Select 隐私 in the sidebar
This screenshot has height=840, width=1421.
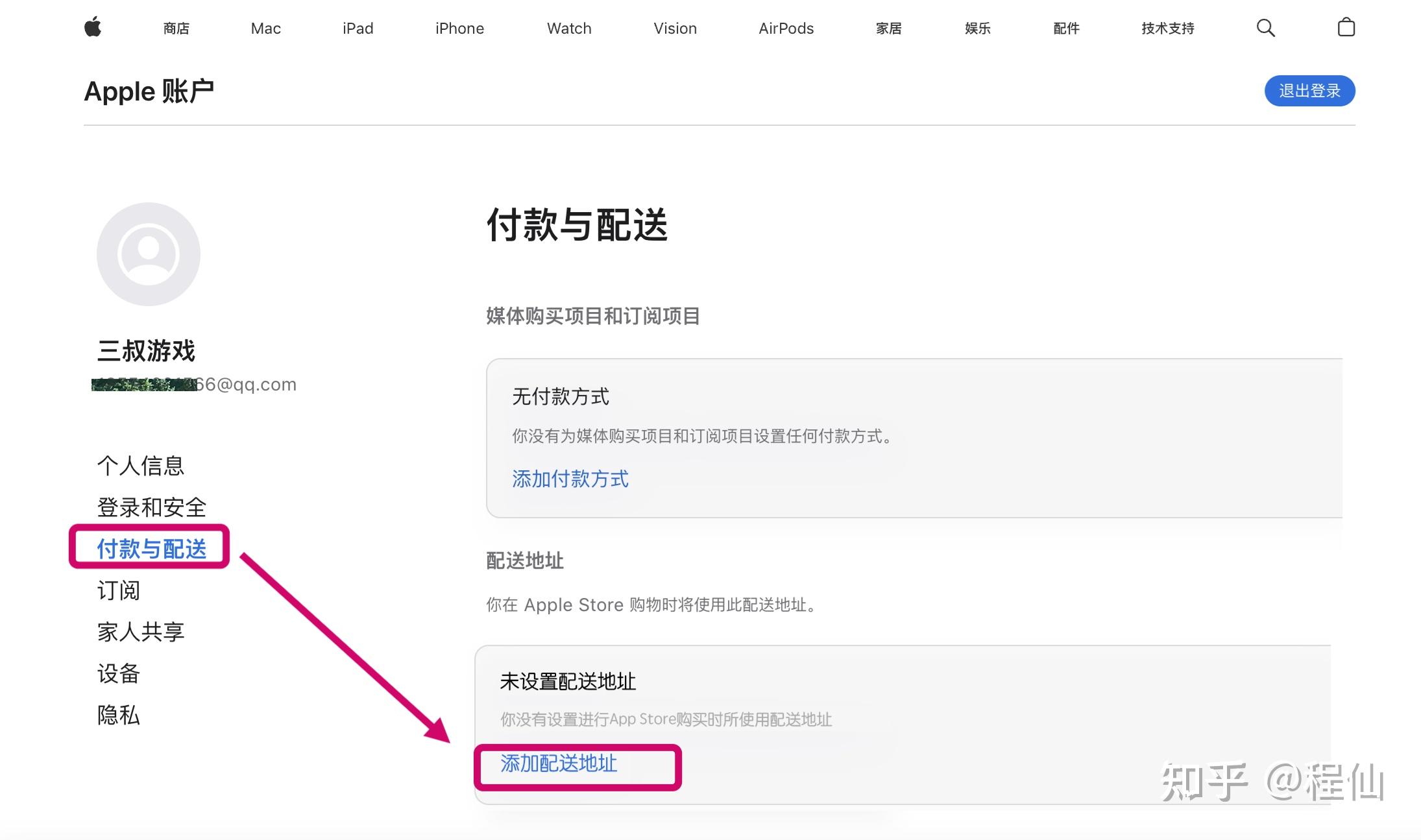tap(119, 715)
